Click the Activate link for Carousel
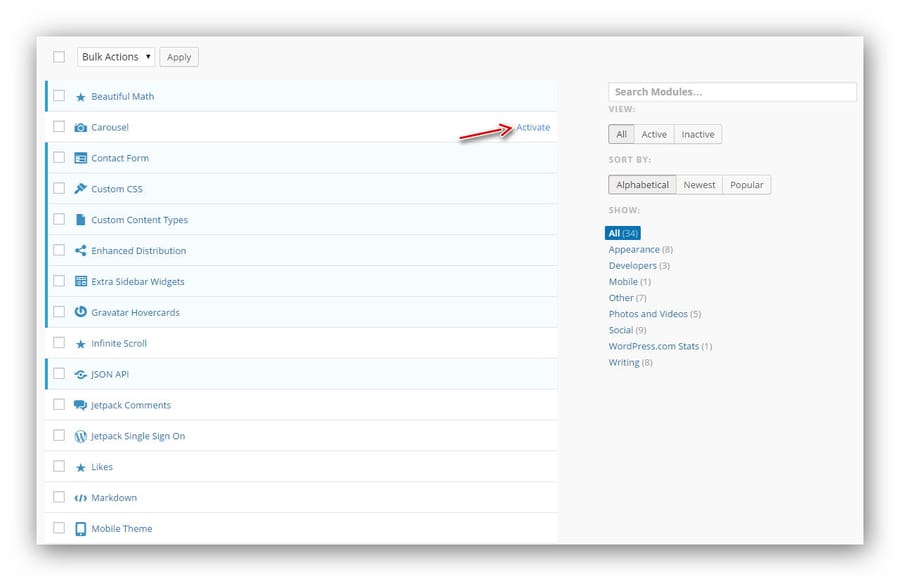The width and height of the screenshot is (900, 581). pos(533,127)
